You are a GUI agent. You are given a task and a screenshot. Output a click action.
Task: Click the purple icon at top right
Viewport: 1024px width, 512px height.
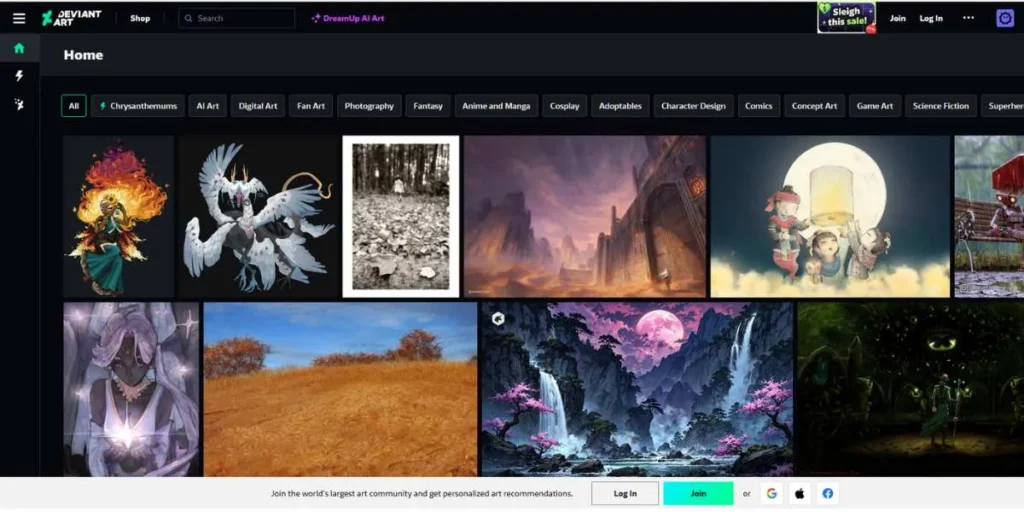coord(1005,18)
